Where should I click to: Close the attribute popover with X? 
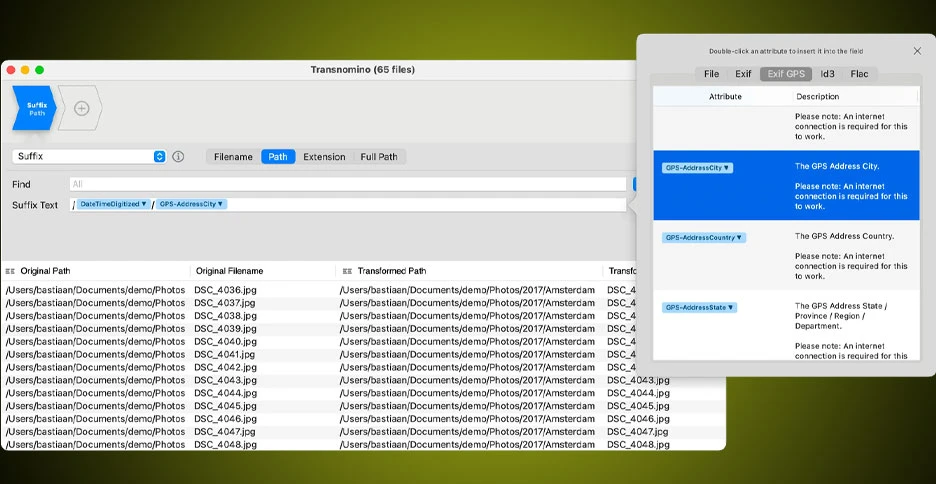tap(917, 51)
